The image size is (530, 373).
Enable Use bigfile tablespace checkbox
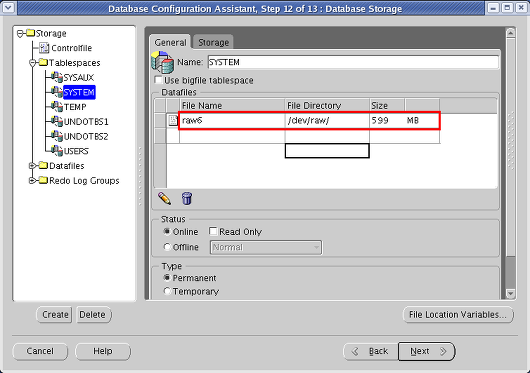click(158, 80)
